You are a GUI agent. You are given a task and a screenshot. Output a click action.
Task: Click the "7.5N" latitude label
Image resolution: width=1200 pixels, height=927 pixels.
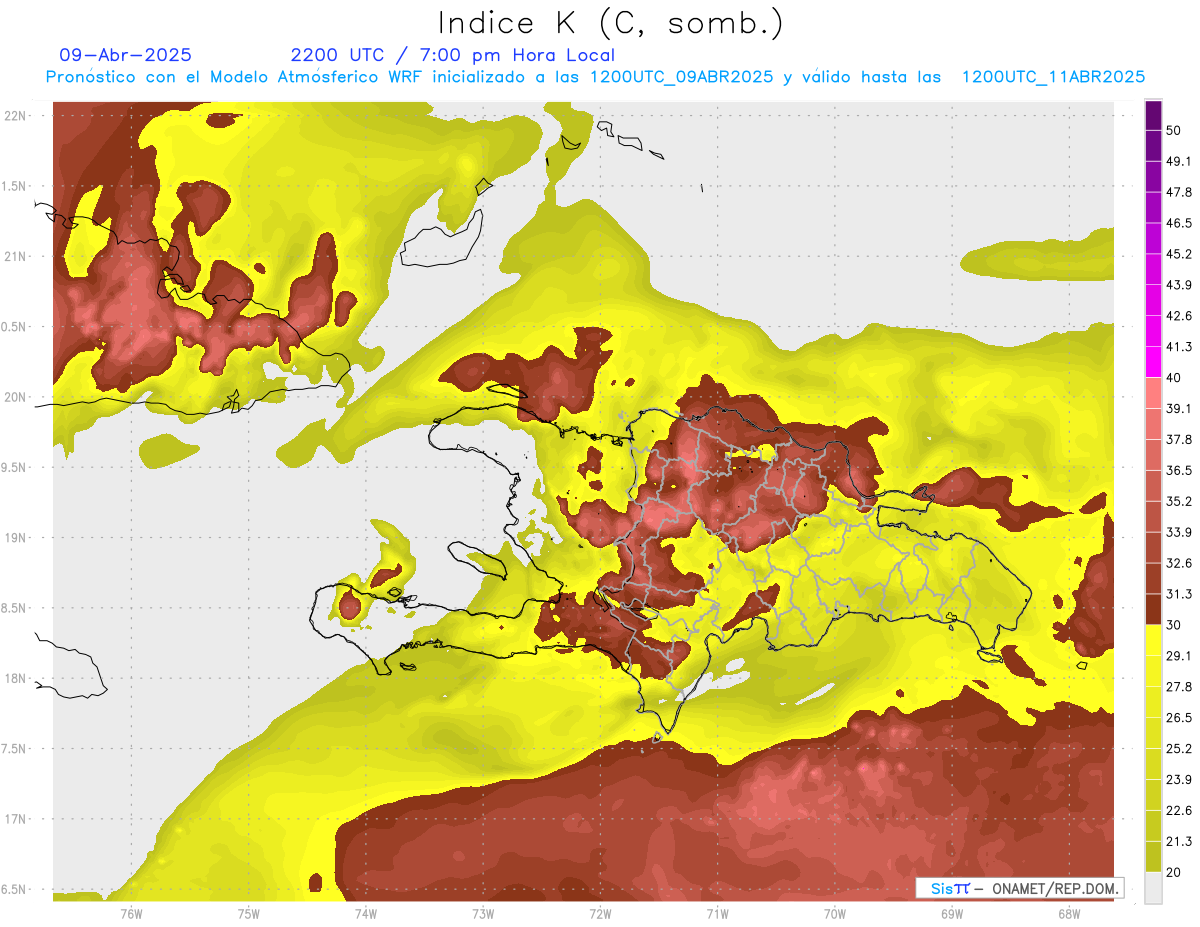pyautogui.click(x=15, y=749)
